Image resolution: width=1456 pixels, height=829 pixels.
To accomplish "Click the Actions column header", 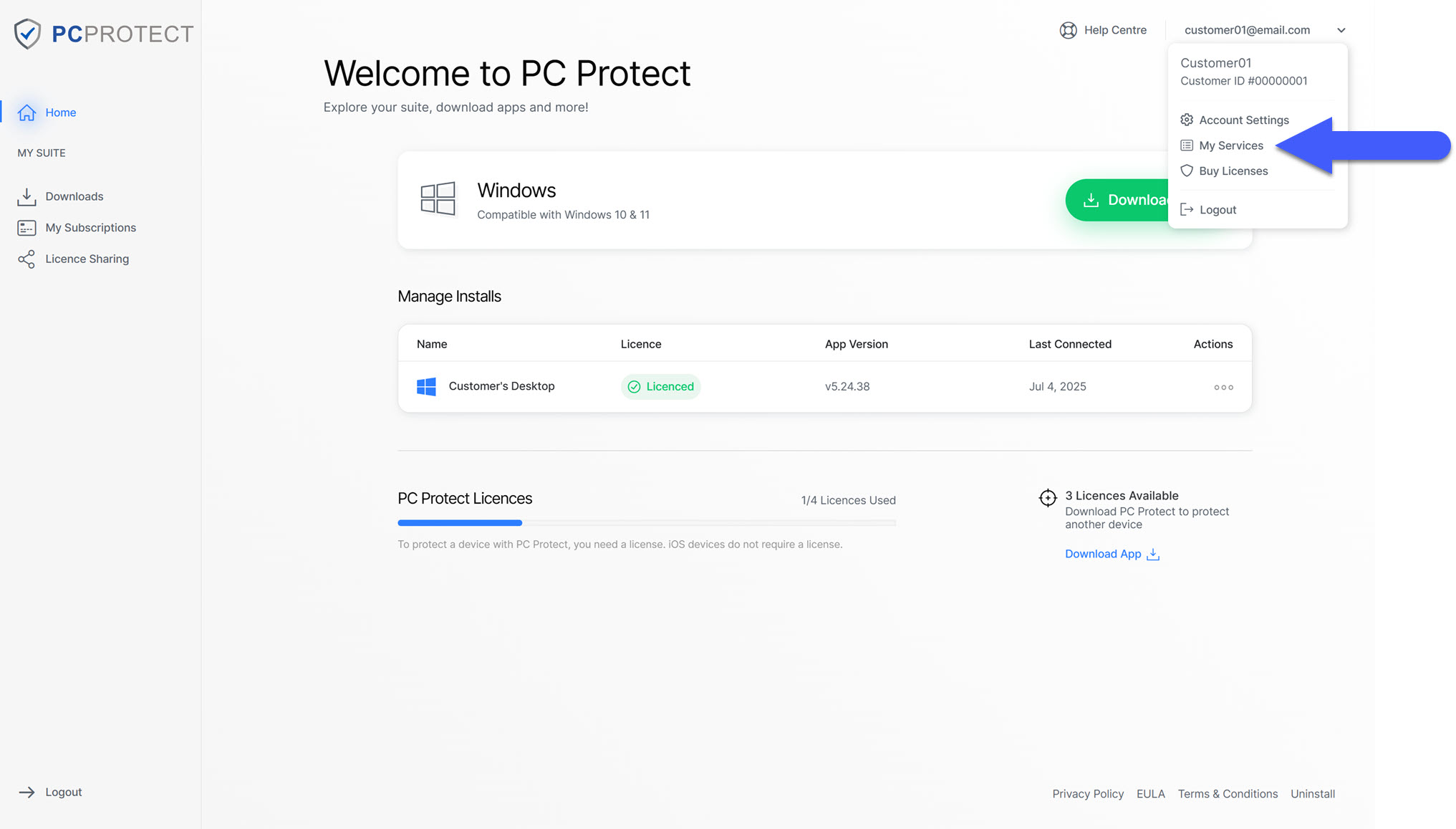I will 1212,345.
